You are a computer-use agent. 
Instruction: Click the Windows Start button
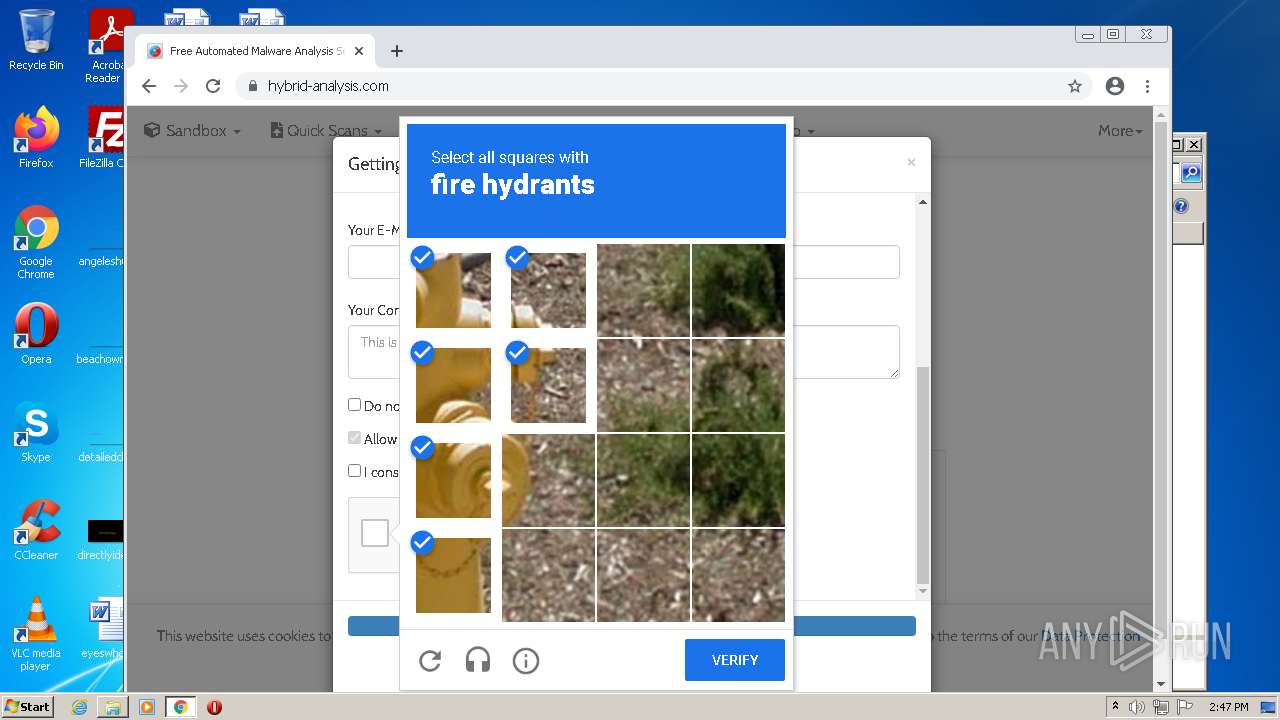[x=27, y=706]
